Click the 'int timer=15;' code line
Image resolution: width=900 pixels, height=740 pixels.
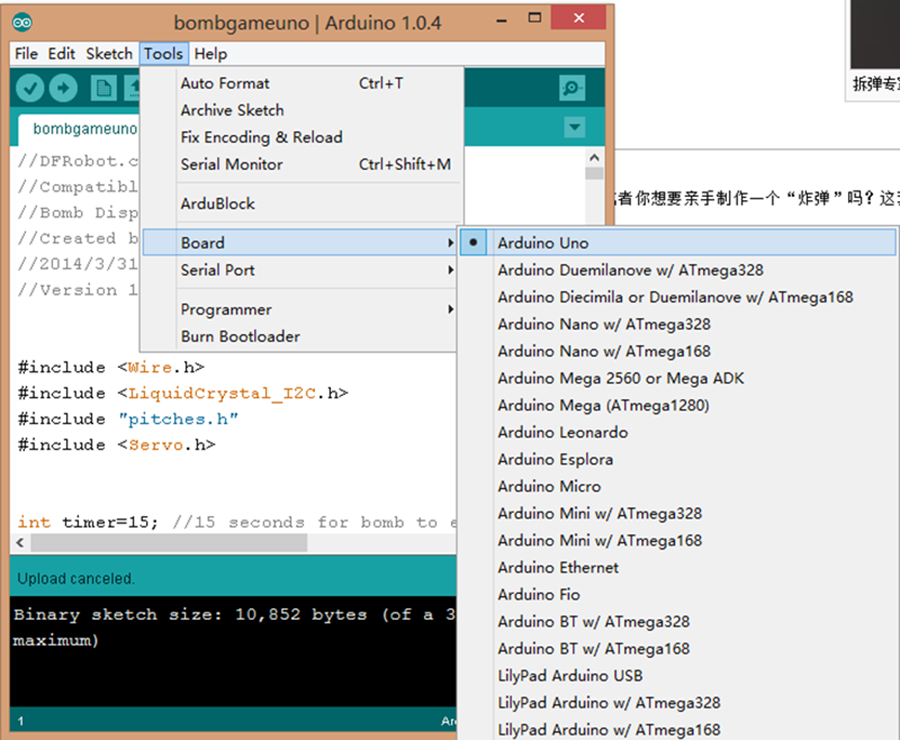pyautogui.click(x=87, y=522)
